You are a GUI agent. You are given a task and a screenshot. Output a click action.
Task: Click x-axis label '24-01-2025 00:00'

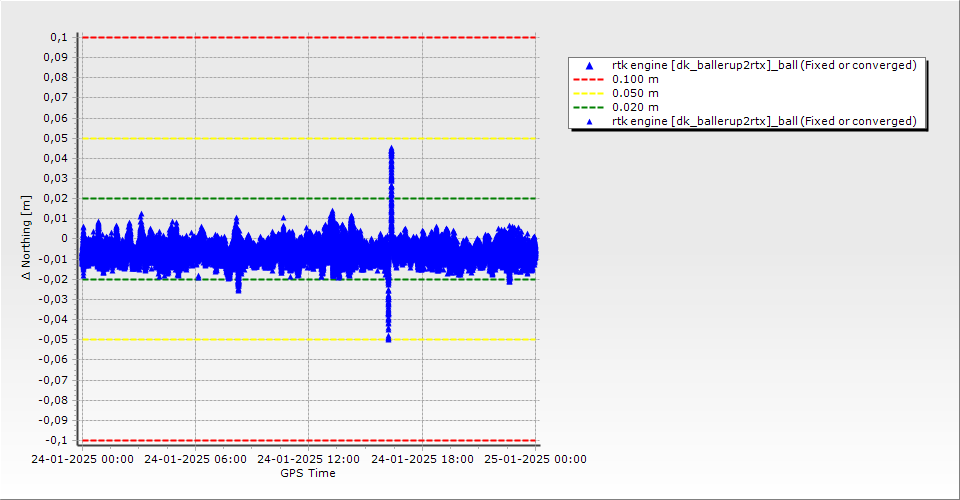click(x=83, y=459)
